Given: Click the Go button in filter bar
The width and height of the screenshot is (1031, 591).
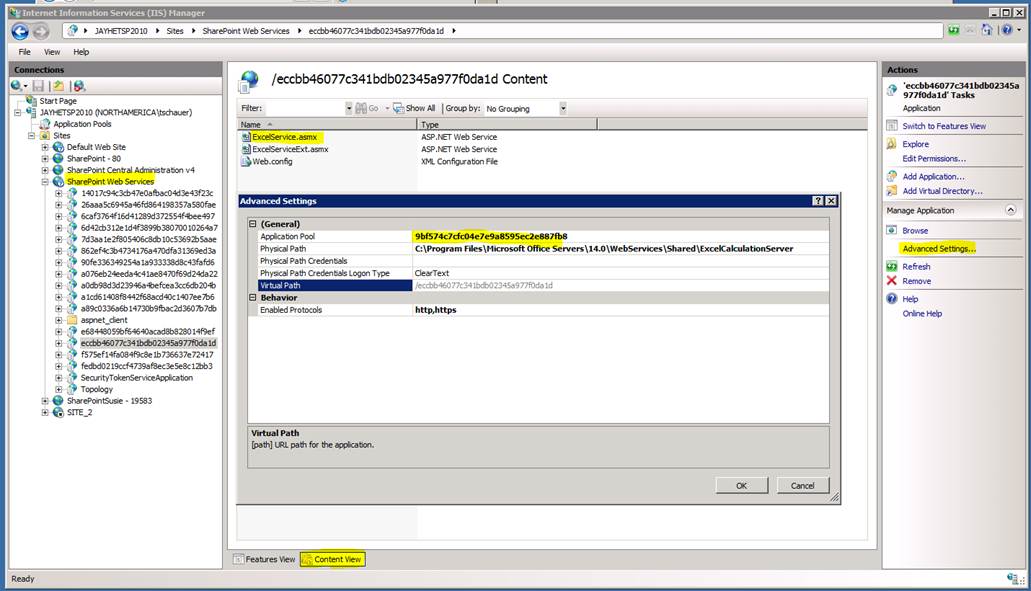Looking at the screenshot, I should click(368, 108).
